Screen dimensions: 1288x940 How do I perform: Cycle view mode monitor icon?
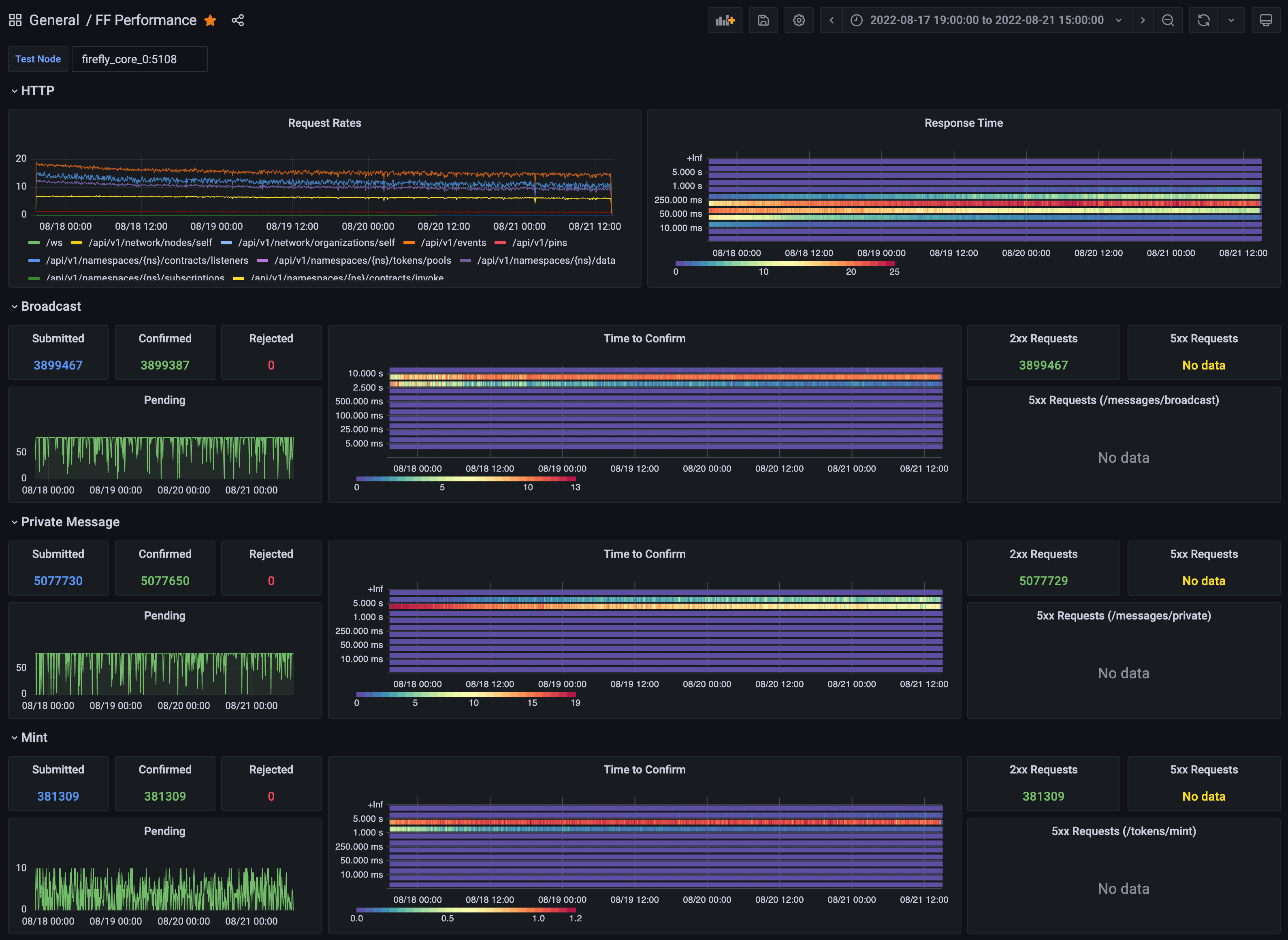coord(1266,21)
